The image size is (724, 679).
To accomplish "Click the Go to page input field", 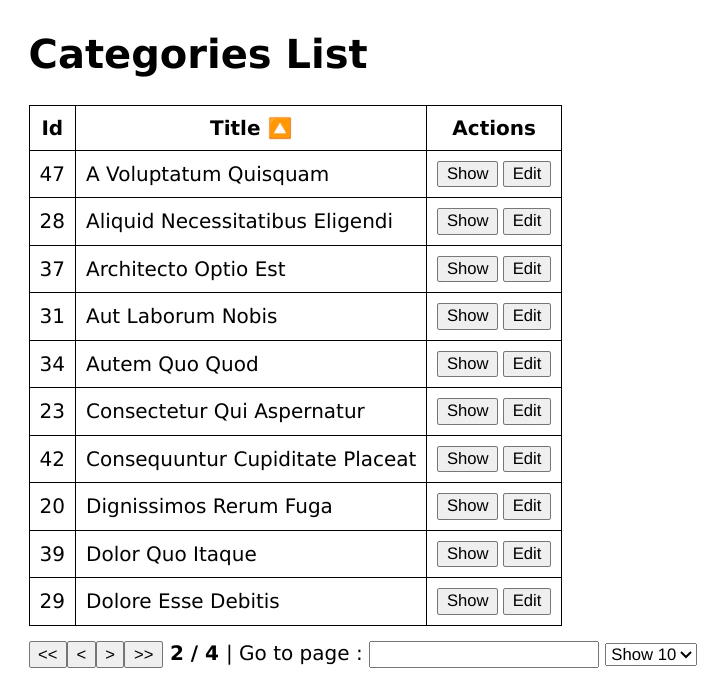I will [x=483, y=655].
